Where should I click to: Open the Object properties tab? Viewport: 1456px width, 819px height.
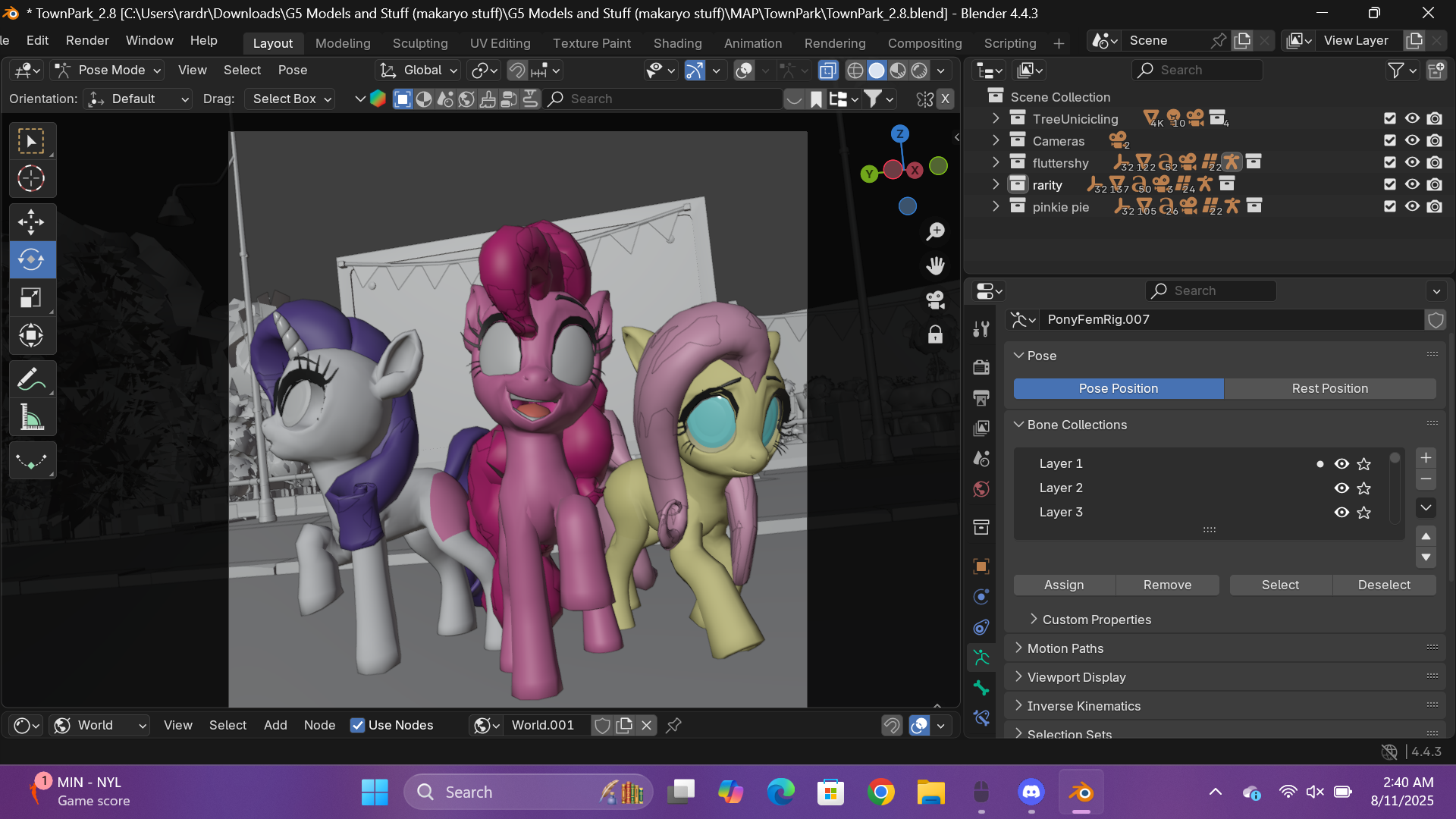pyautogui.click(x=981, y=566)
